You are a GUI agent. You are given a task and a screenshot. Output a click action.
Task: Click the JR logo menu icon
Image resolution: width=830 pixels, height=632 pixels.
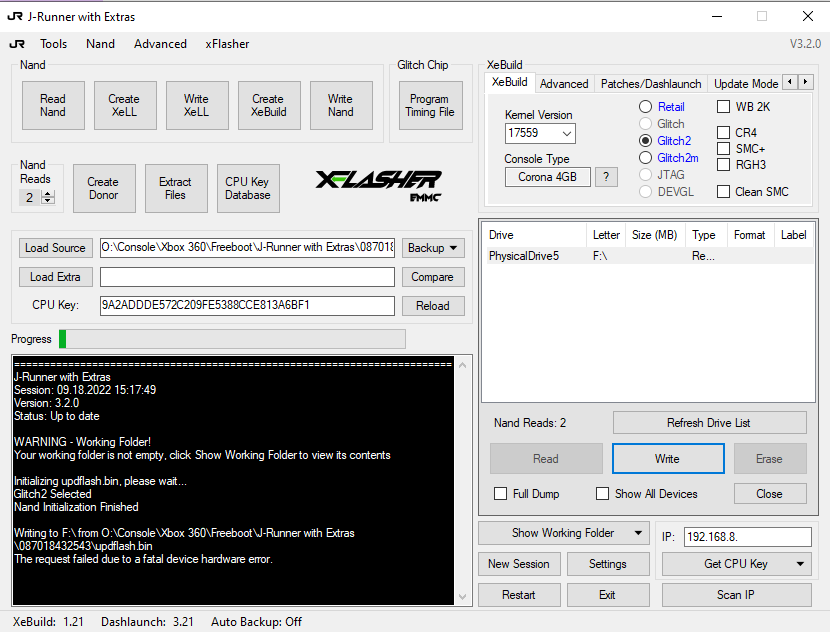point(17,44)
